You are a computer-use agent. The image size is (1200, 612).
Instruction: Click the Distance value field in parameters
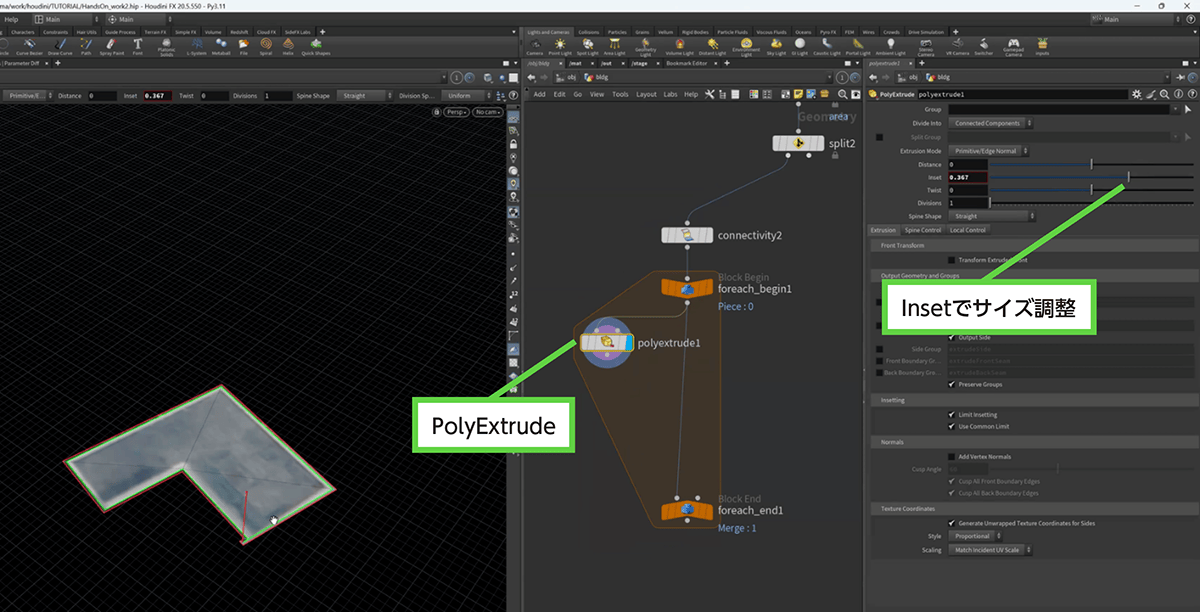tap(967, 164)
